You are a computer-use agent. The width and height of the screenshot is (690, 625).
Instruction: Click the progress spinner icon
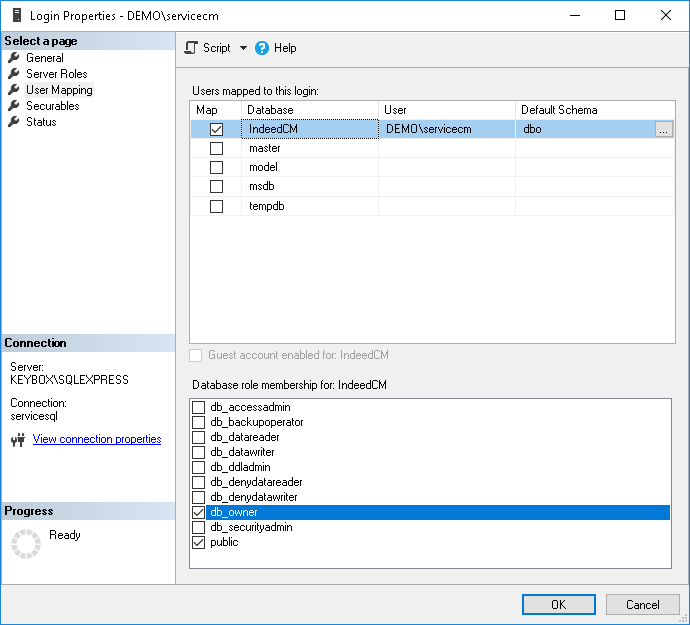[26, 544]
